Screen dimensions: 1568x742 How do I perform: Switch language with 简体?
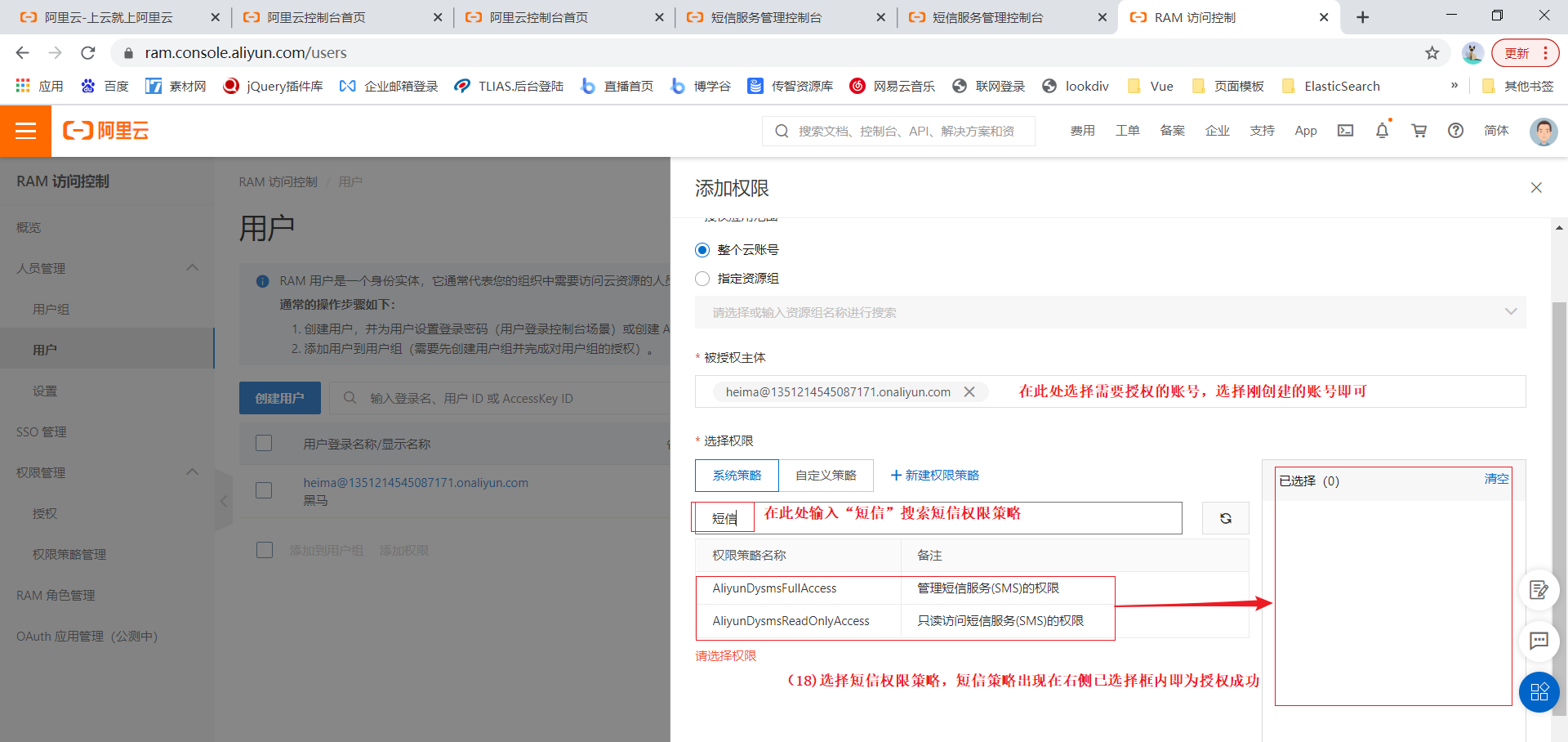(x=1496, y=131)
